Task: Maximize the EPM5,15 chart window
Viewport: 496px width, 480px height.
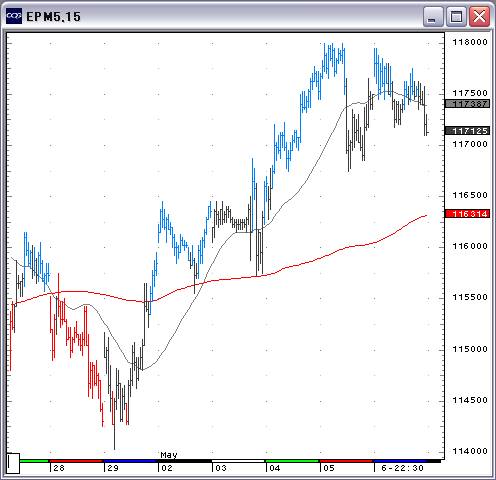Action: [x=456, y=16]
